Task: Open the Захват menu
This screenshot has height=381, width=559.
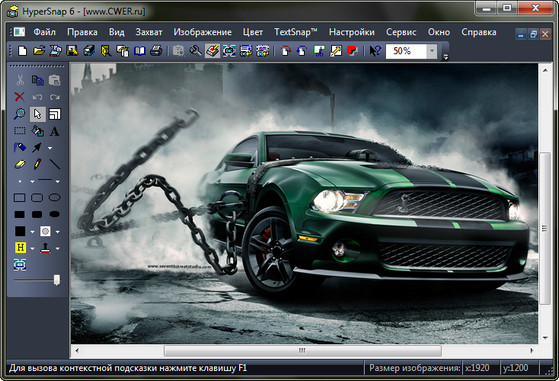Action: click(149, 32)
